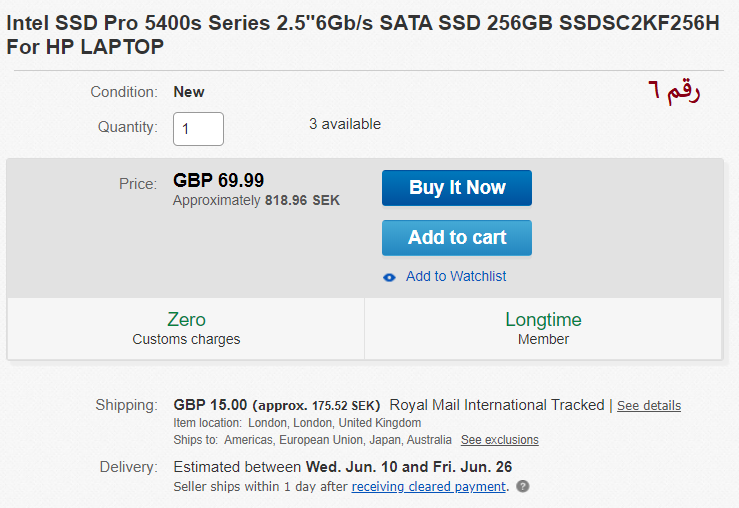
Task: Click the GBP 69.99 price
Action: [219, 181]
